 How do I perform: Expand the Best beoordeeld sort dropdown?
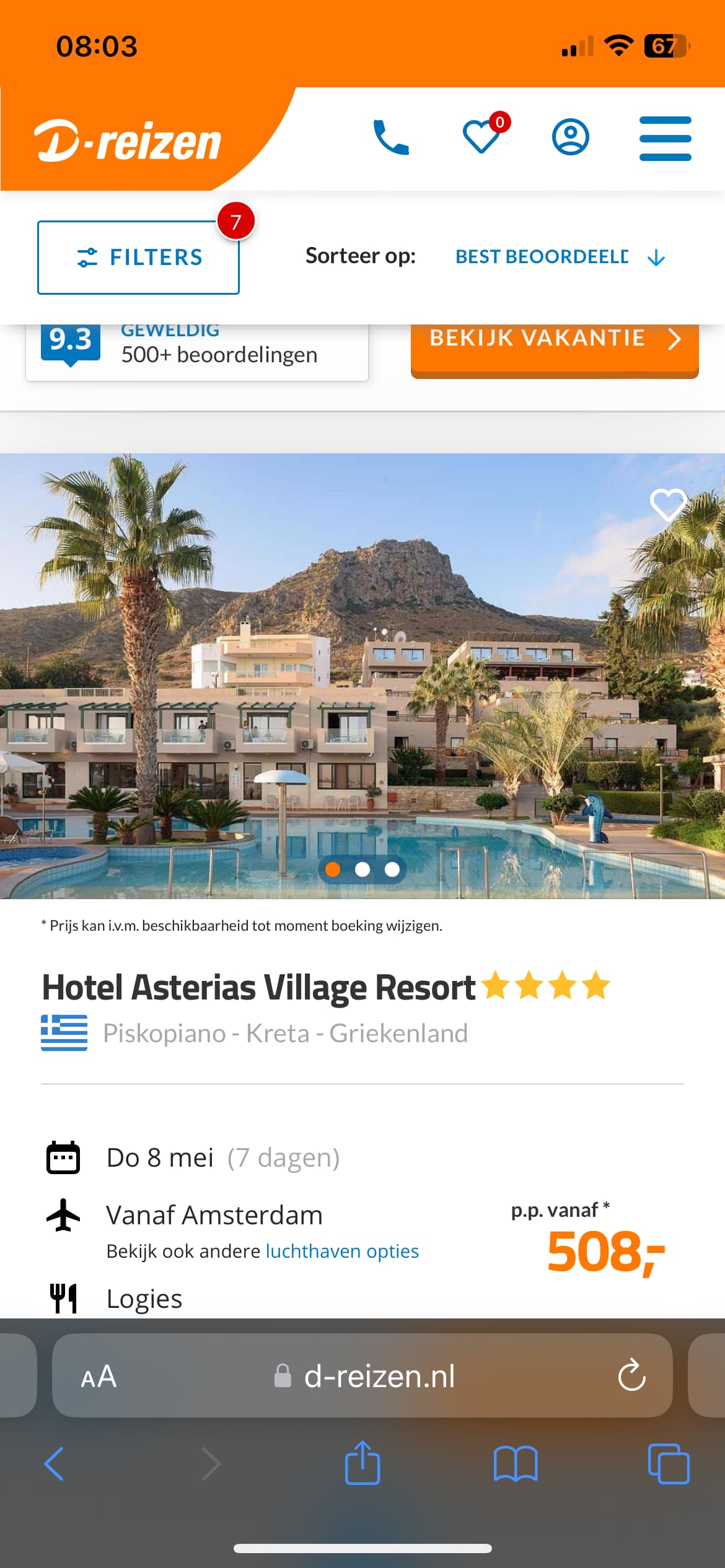pos(560,256)
